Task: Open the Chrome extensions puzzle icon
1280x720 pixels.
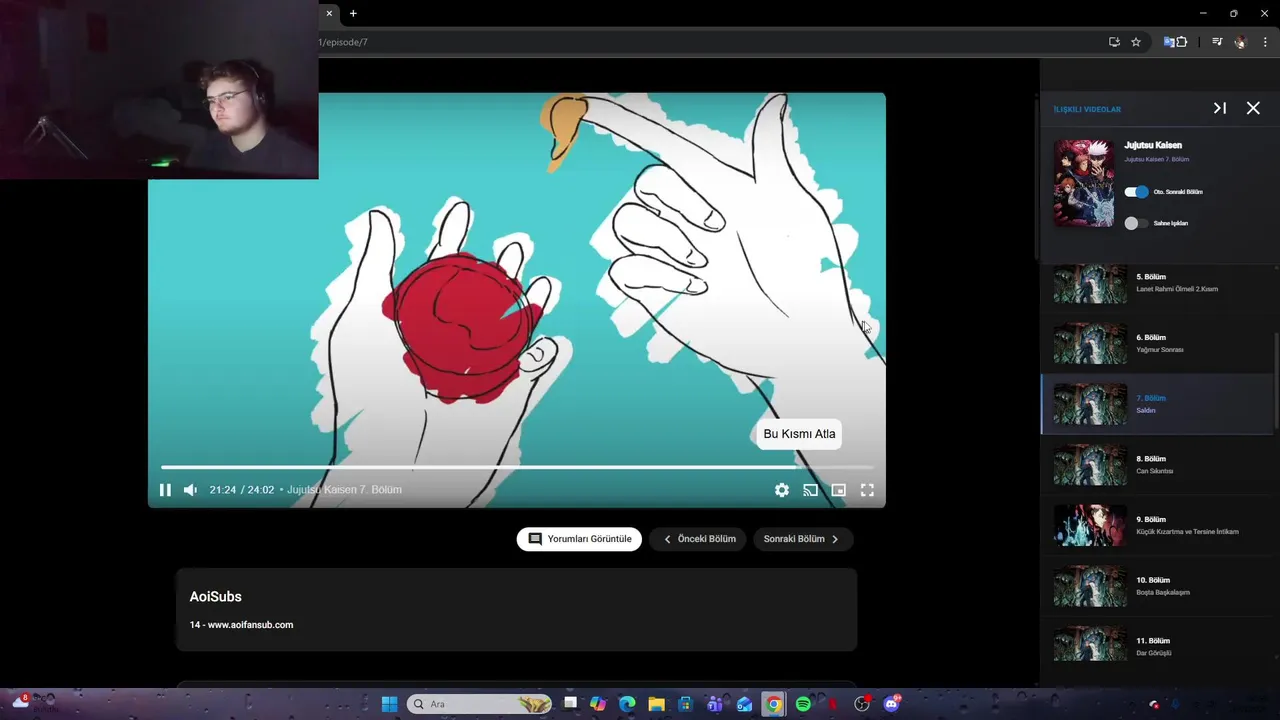Action: coord(1182,42)
